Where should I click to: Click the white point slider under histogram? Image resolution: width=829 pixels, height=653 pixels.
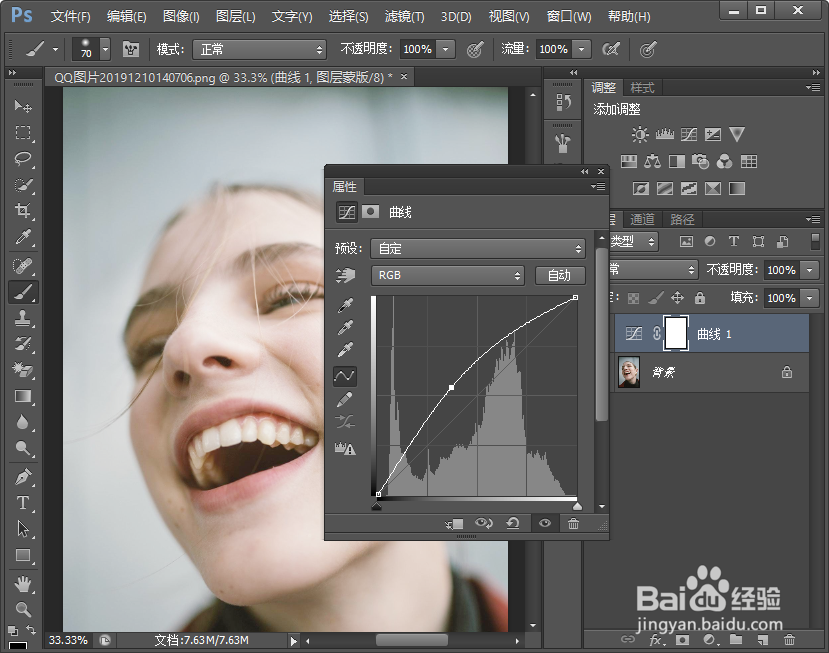(577, 505)
